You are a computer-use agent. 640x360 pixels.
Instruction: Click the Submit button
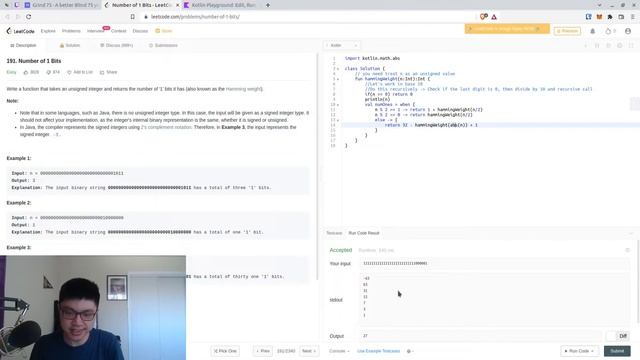click(x=617, y=351)
